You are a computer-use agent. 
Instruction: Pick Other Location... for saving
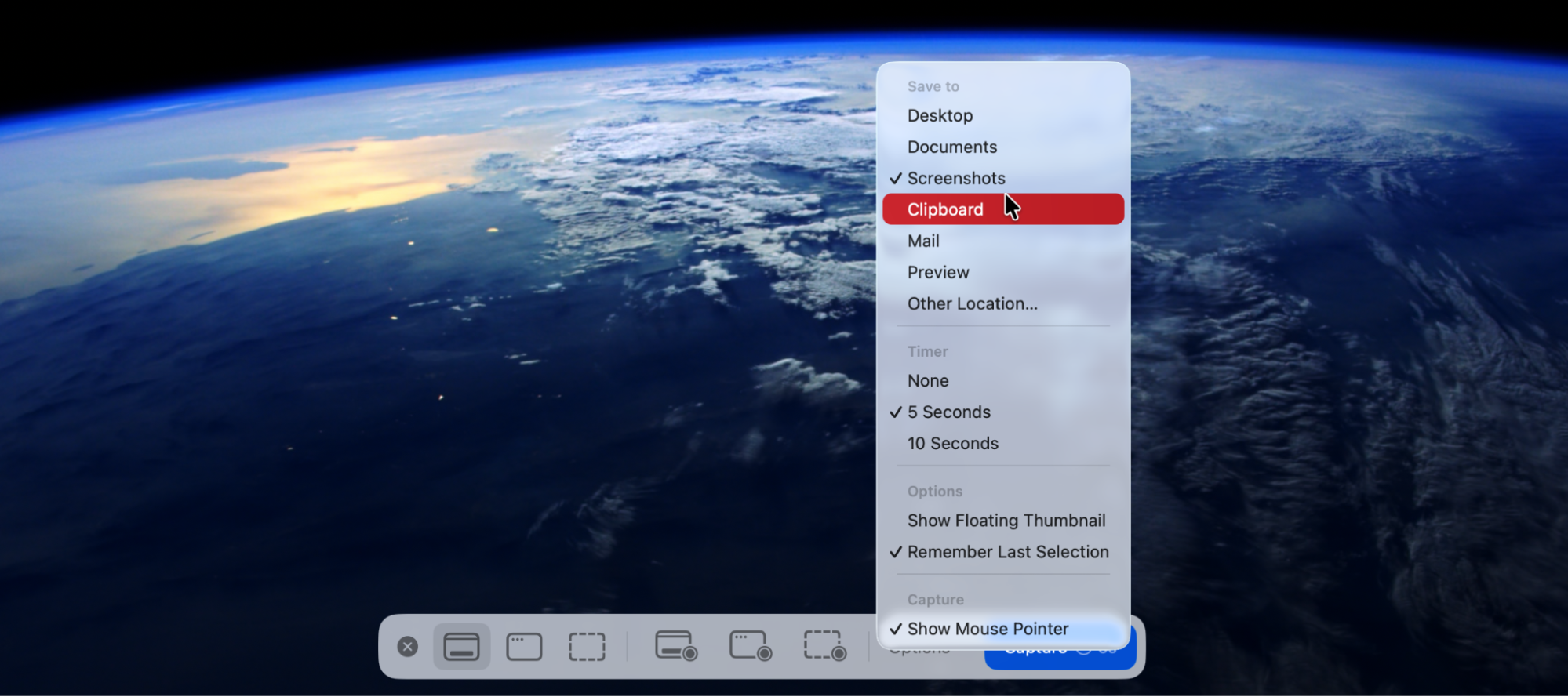point(1003,303)
